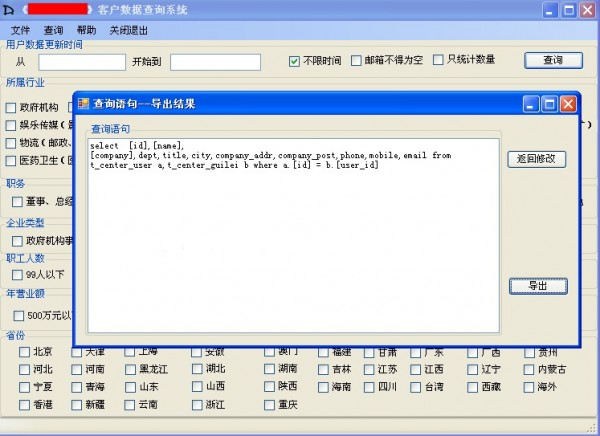Click the 导出 button
Viewport: 600px width, 436px height.
coord(538,286)
